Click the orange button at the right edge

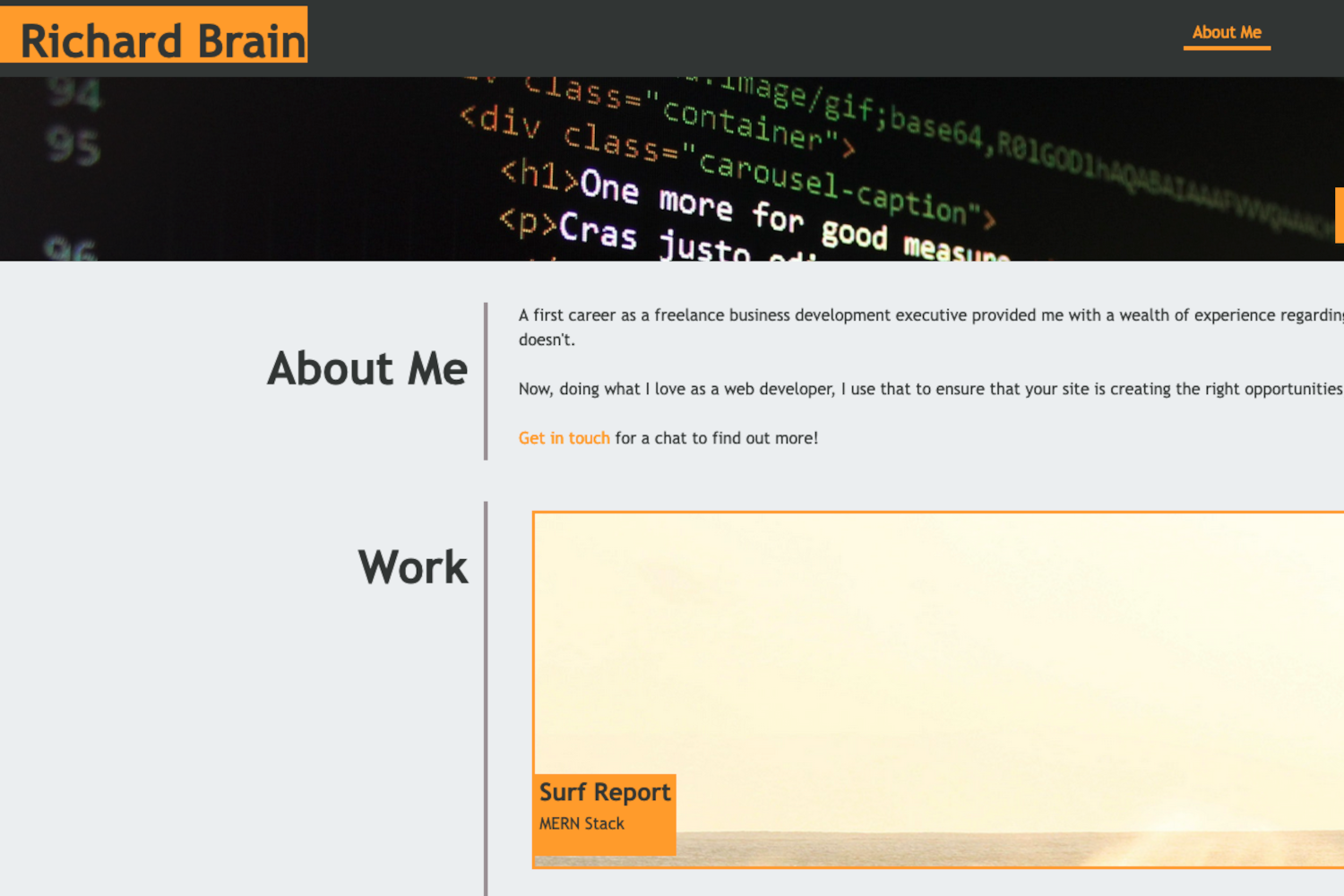[1340, 215]
